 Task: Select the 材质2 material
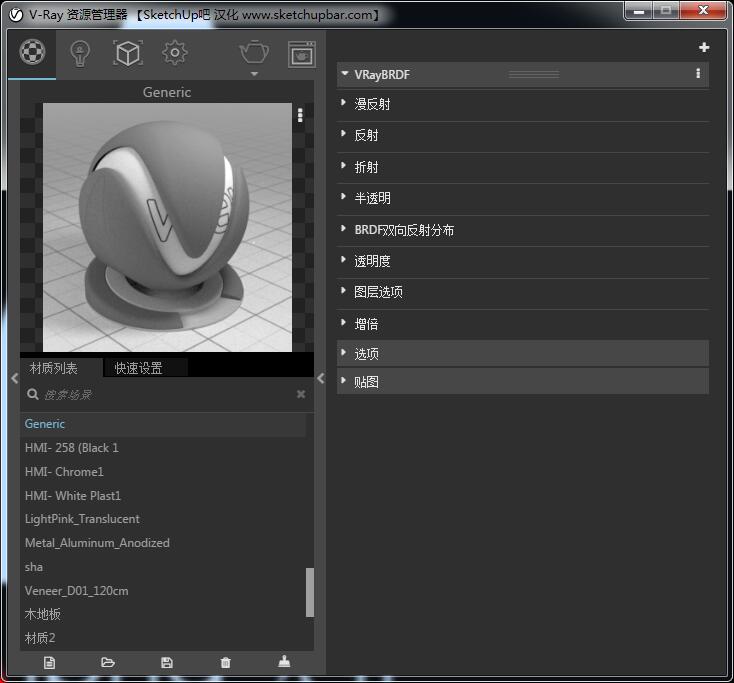tap(163, 638)
